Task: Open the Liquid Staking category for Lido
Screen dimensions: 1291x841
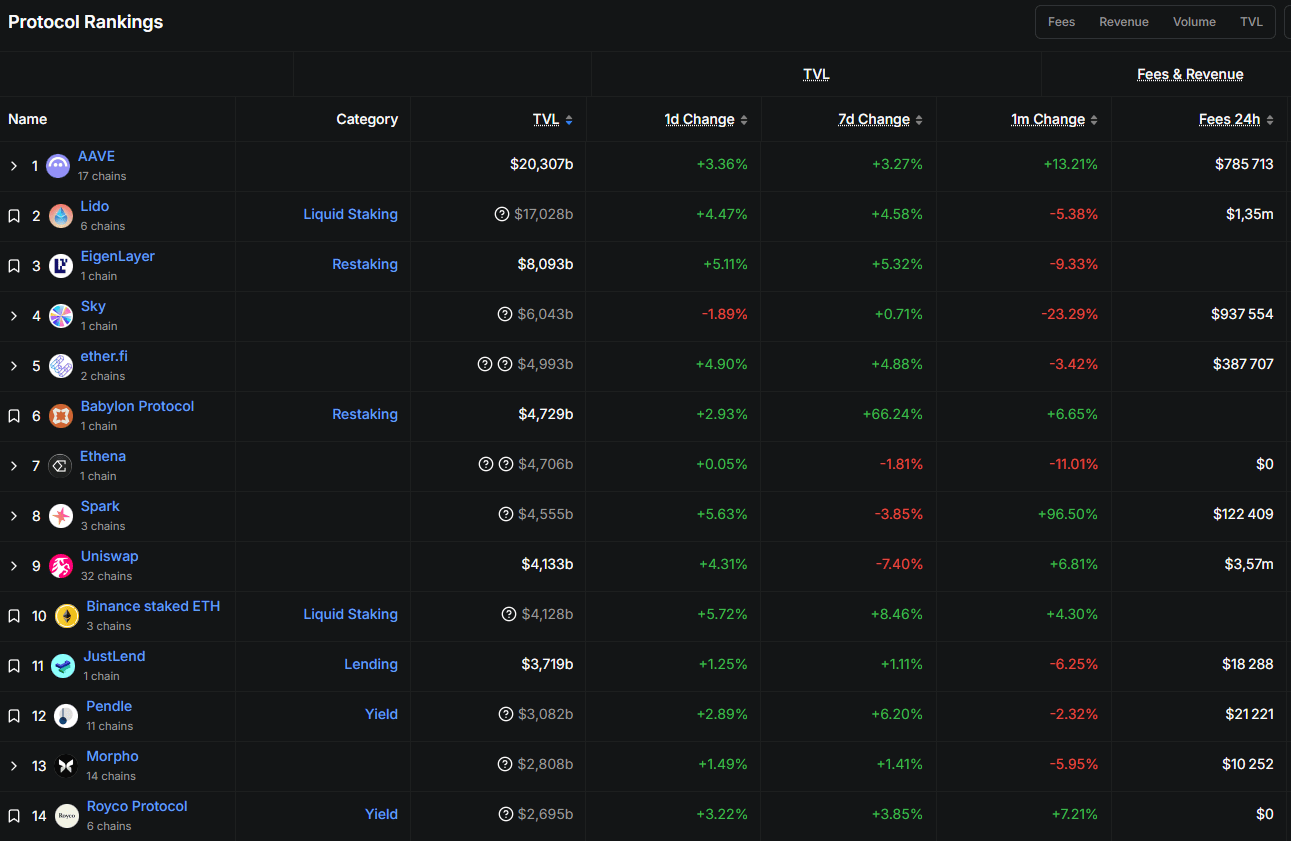Action: coord(350,214)
